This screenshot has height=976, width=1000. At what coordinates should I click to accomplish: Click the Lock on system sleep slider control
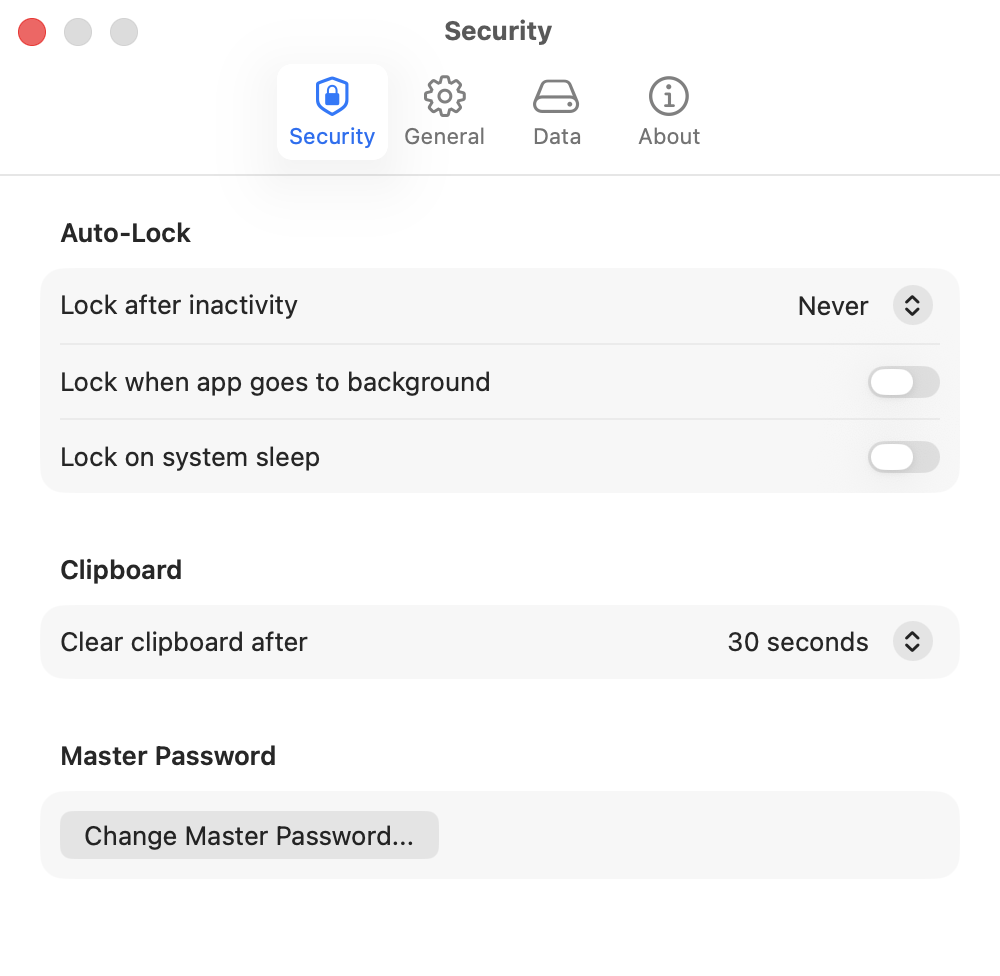903,457
